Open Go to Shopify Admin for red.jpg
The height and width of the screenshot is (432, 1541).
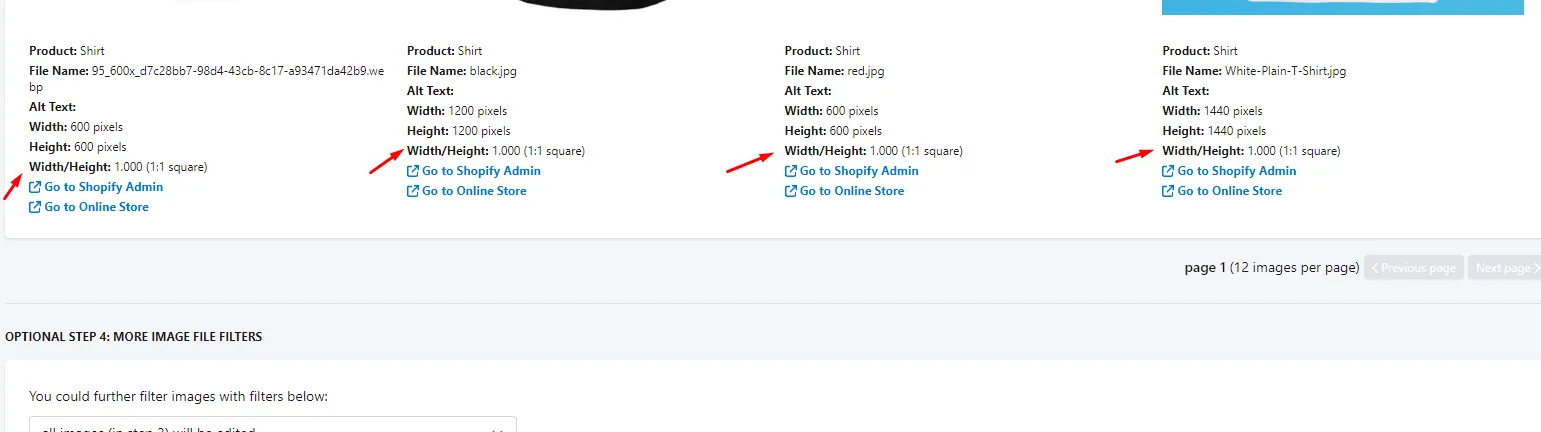click(859, 171)
